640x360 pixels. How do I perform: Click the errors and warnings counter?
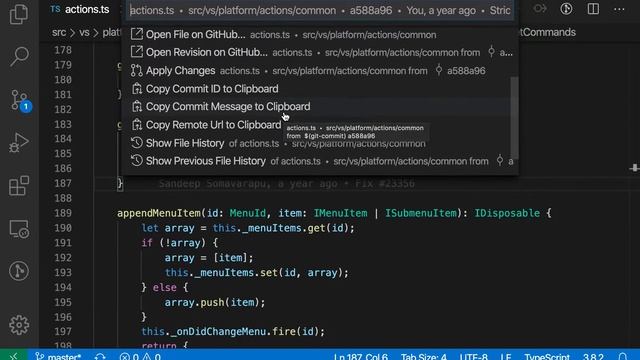(140, 356)
